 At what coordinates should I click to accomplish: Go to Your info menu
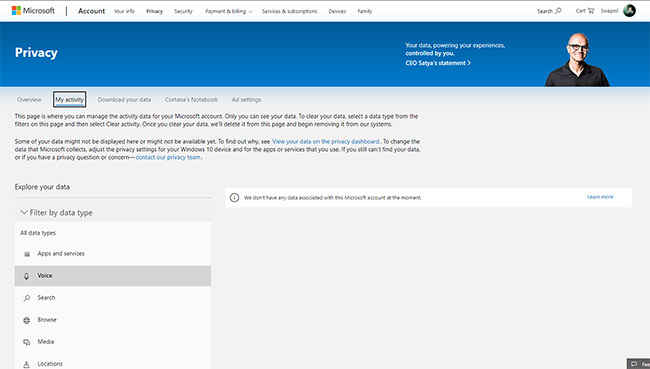(x=124, y=11)
